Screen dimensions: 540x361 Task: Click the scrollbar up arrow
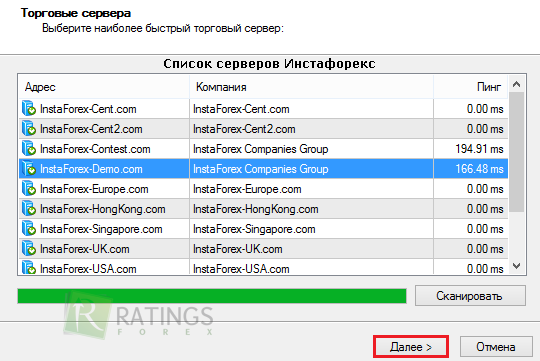coord(516,84)
